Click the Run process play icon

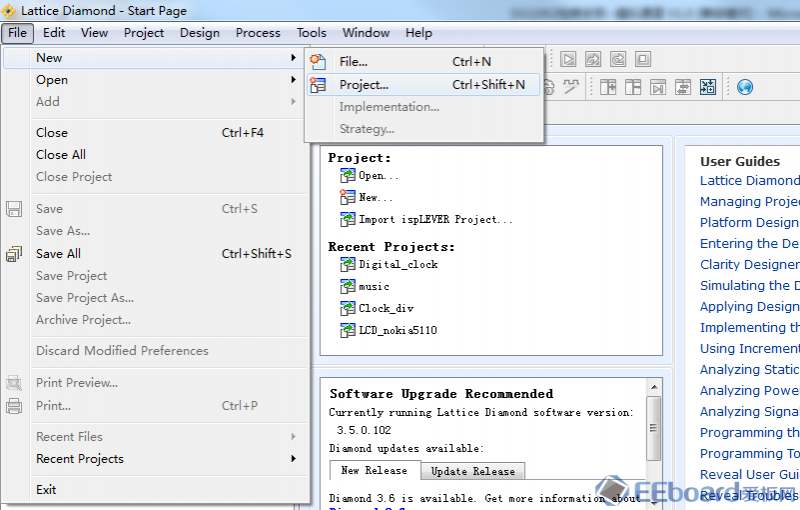pyautogui.click(x=568, y=59)
